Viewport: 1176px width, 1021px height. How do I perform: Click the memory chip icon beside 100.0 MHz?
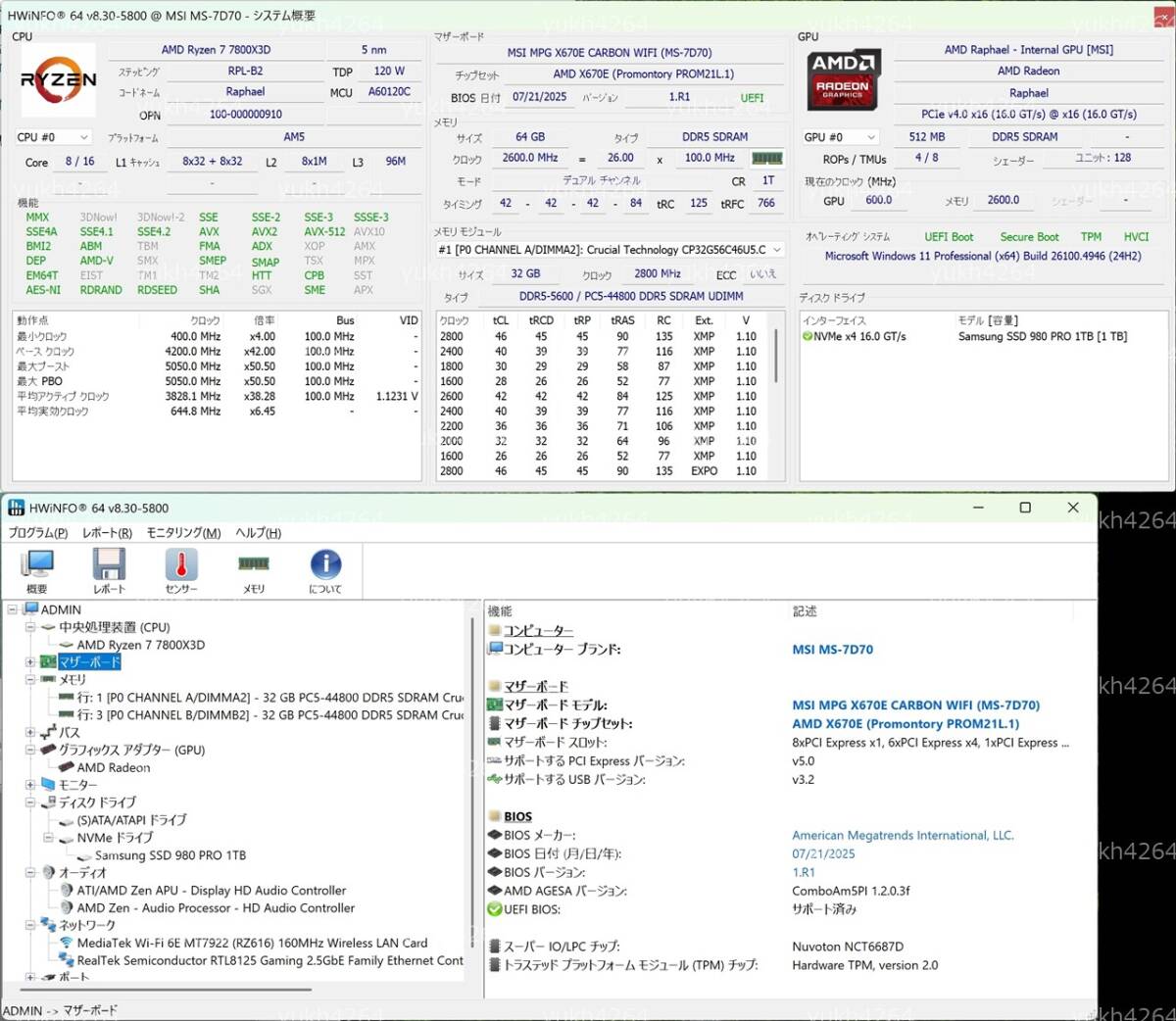click(766, 158)
